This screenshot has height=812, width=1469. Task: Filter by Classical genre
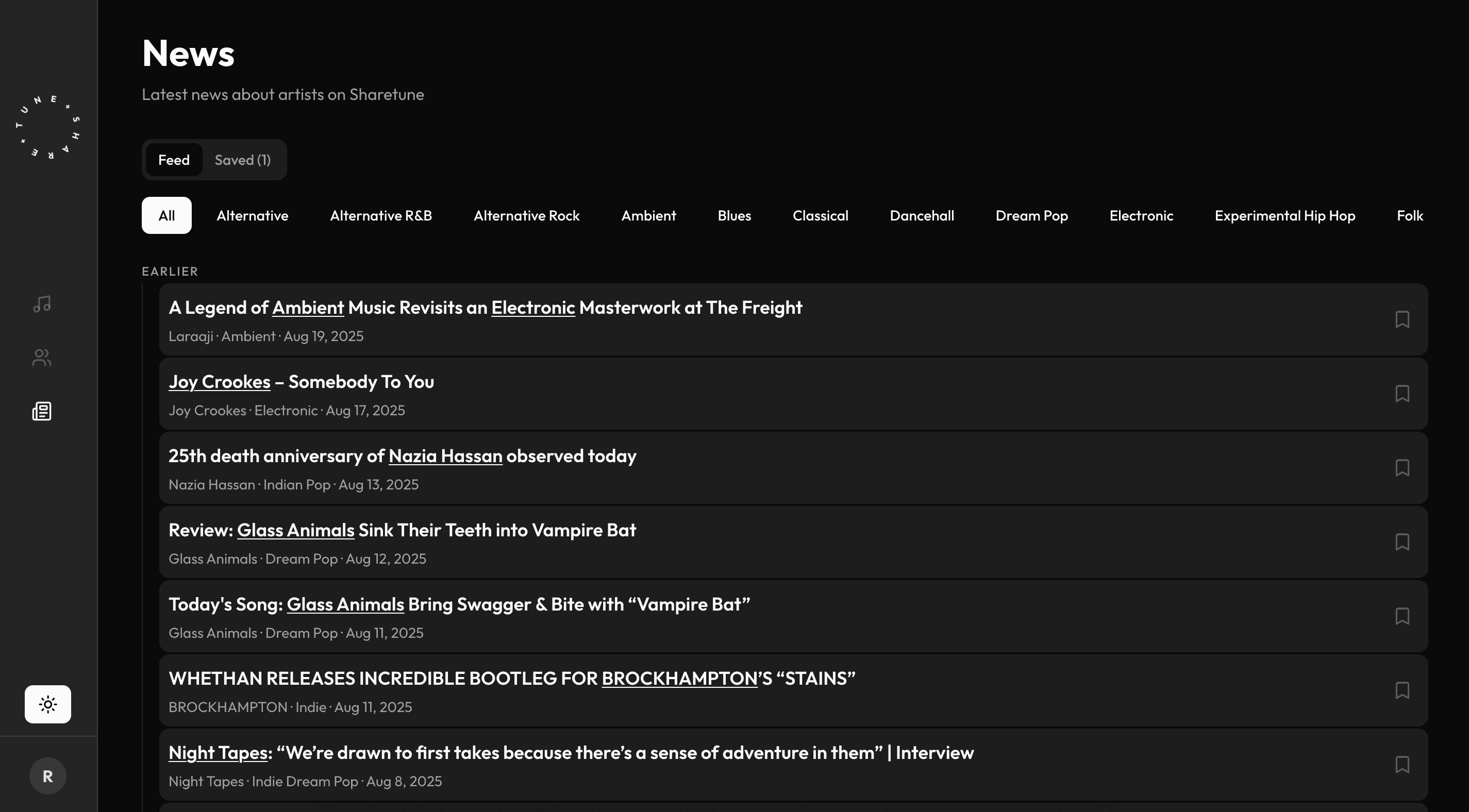coord(821,215)
